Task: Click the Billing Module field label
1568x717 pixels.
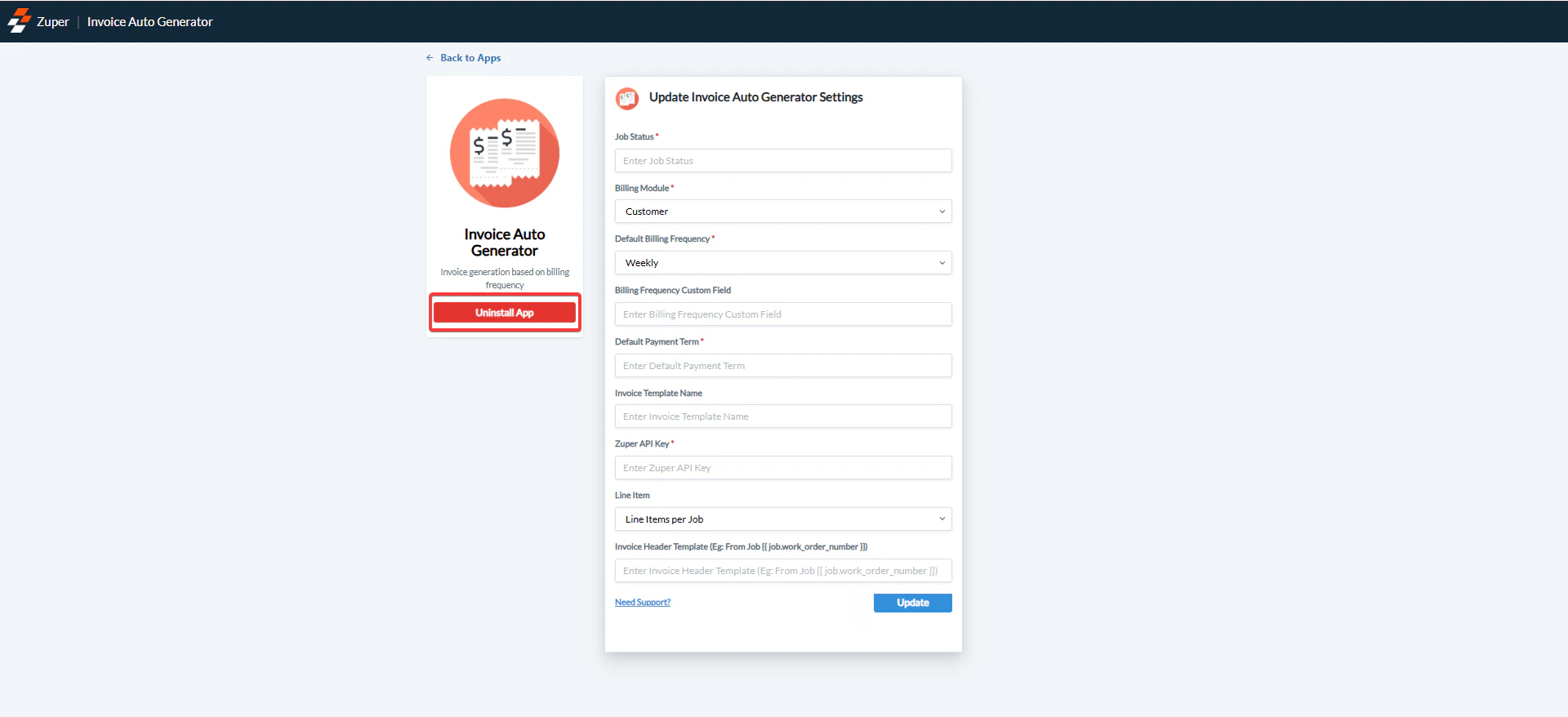Action: pos(642,189)
